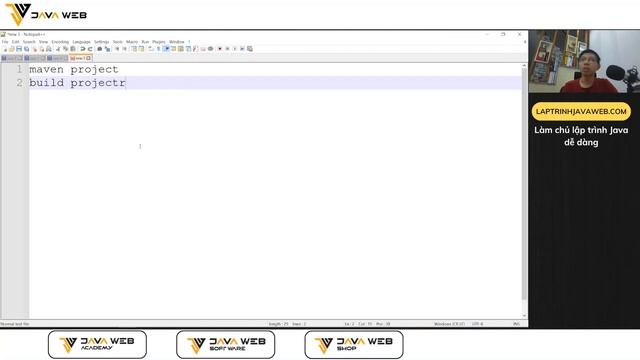This screenshot has width=640, height=360.
Task: Click the Undo arrow icon
Action: pos(82,49)
